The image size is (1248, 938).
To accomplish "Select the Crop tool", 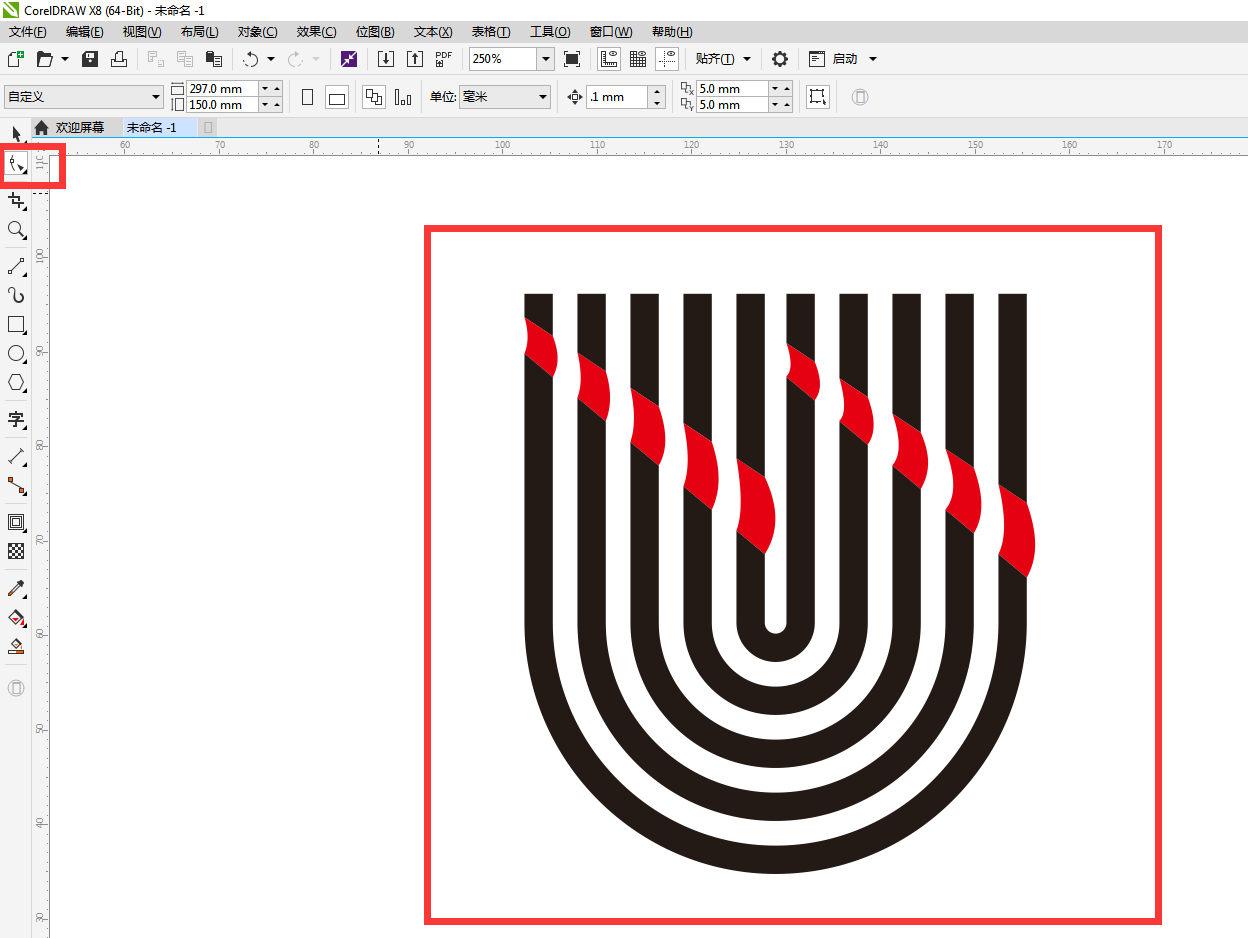I will [x=16, y=201].
